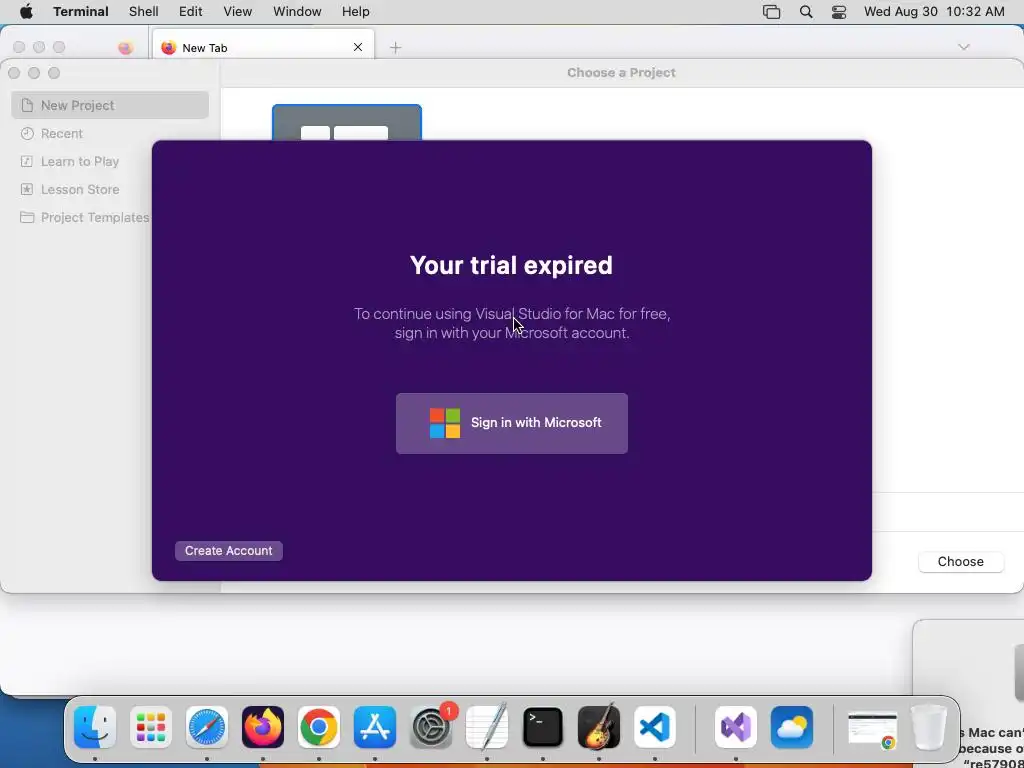Viewport: 1024px width, 768px height.
Task: Click the Microsoft logo on sign-in button
Action: [x=445, y=423]
